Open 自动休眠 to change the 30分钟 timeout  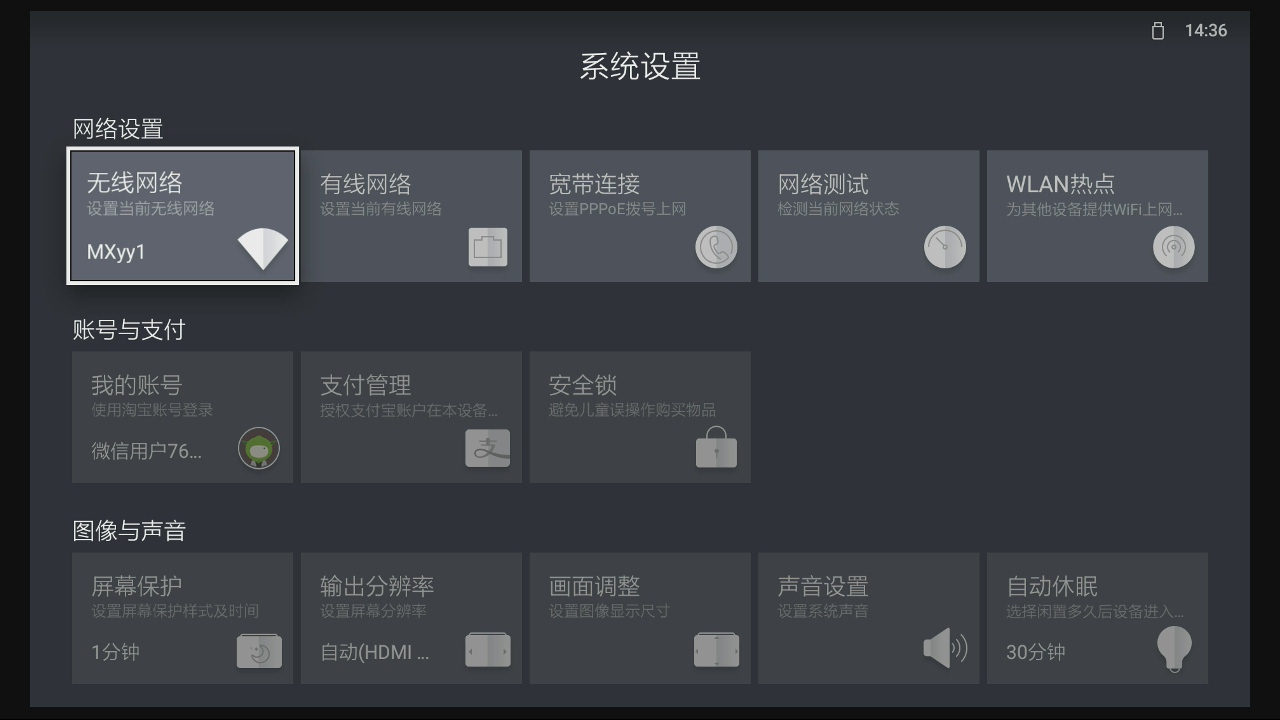click(x=1097, y=617)
